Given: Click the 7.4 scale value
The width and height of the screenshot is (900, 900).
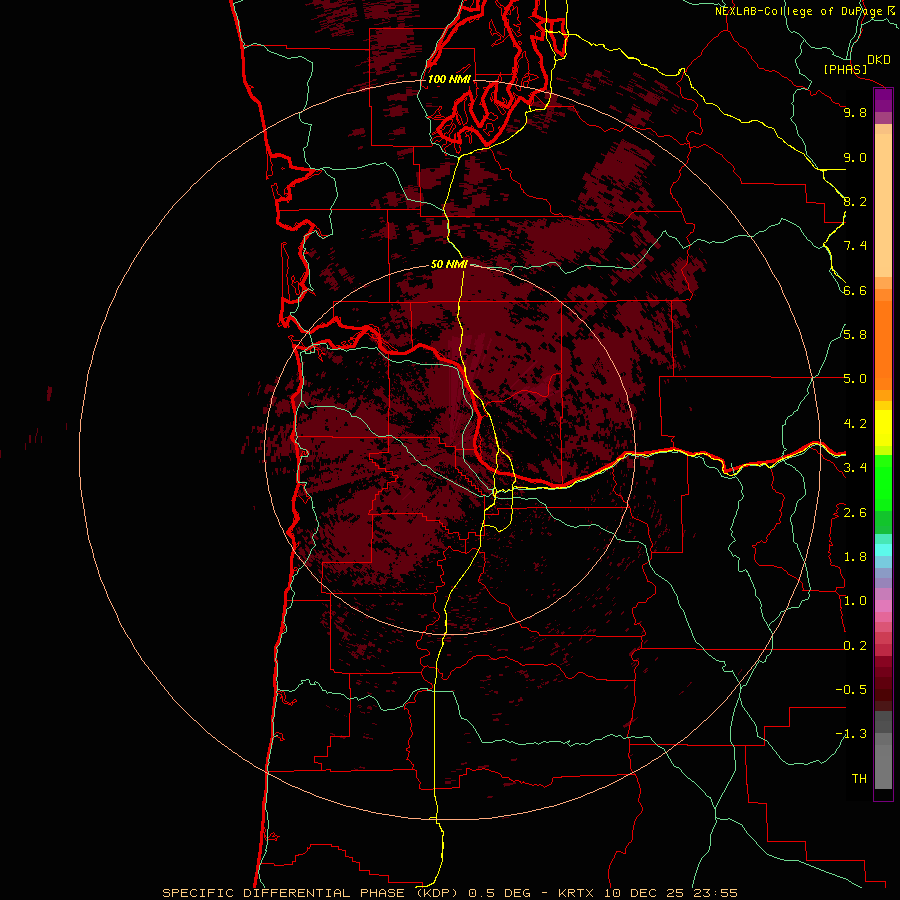Looking at the screenshot, I should [855, 246].
